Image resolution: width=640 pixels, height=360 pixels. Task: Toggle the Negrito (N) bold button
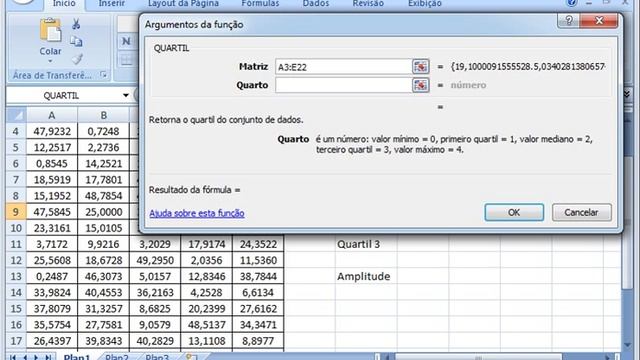point(126,41)
